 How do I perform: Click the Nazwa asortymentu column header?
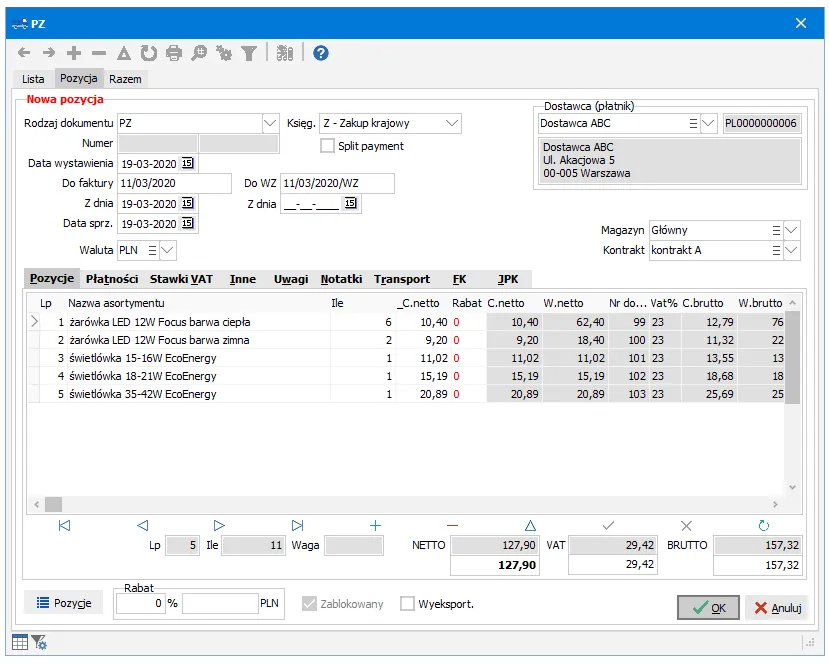(116, 303)
